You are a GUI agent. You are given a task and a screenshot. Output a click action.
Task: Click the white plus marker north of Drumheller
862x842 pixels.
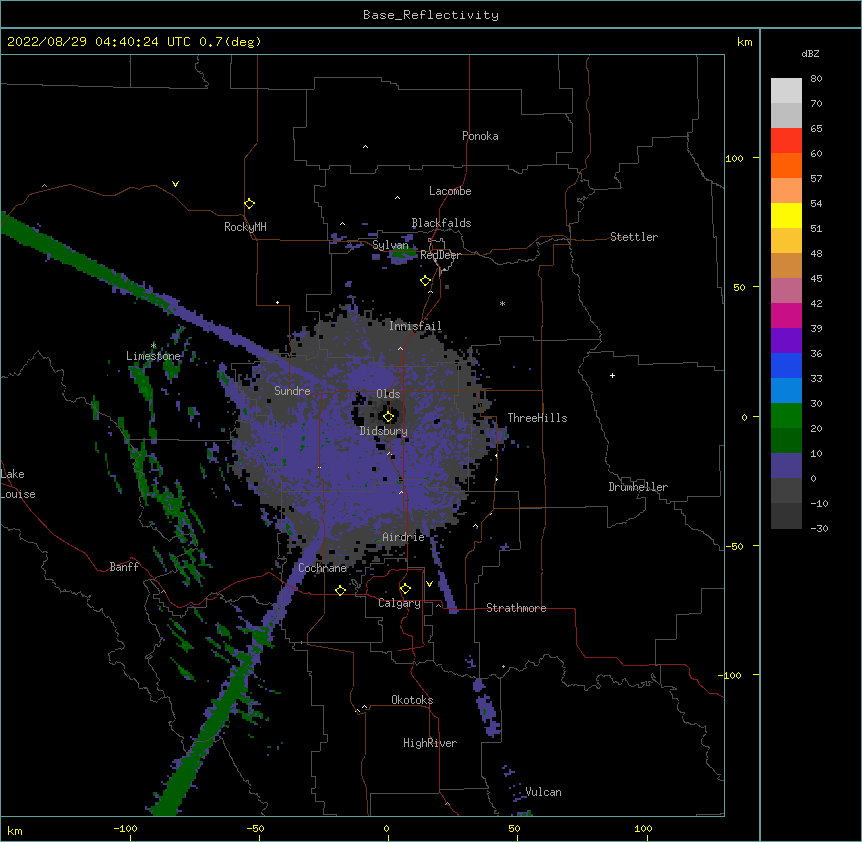click(612, 375)
